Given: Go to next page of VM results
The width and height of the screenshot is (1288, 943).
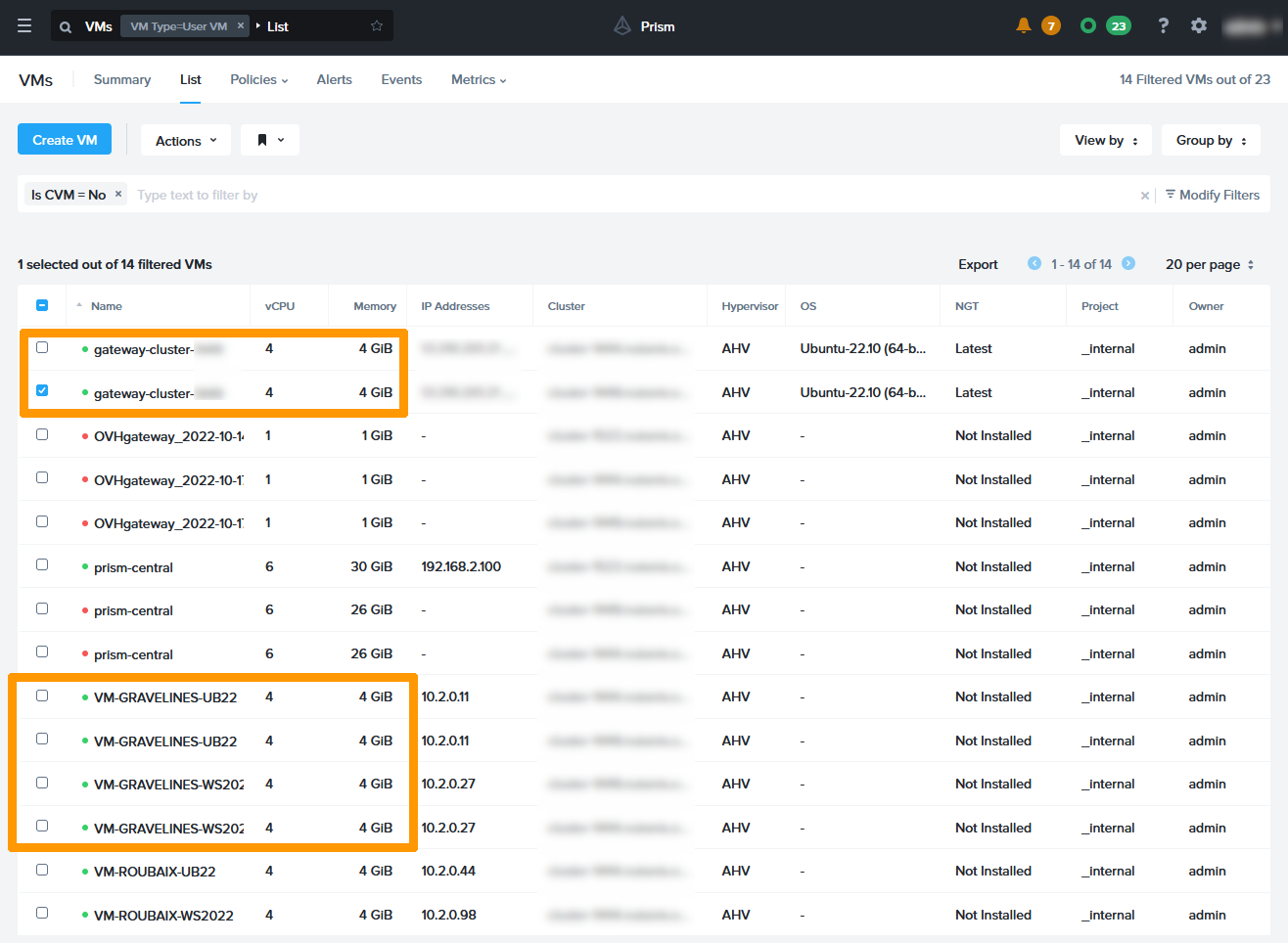Looking at the screenshot, I should pos(1128,263).
